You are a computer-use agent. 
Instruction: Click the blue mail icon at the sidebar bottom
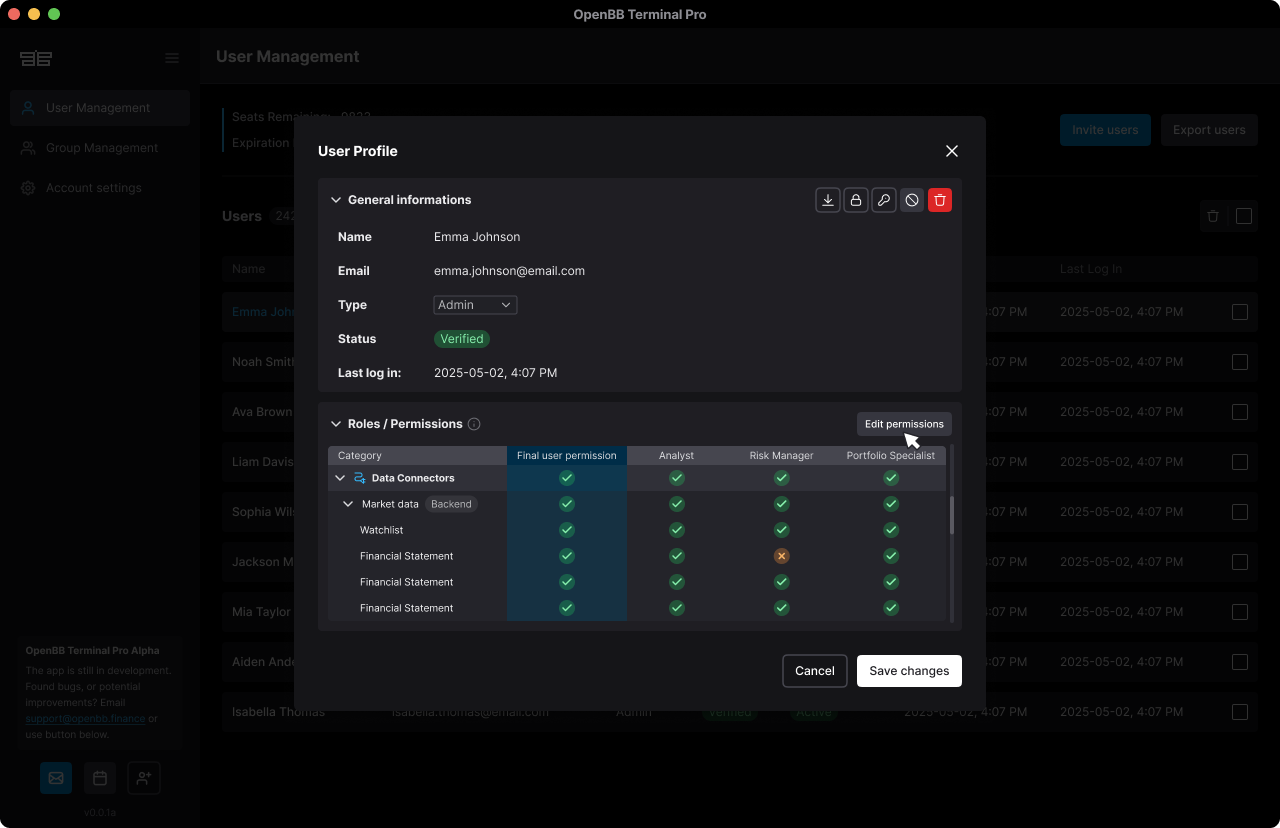[56, 778]
